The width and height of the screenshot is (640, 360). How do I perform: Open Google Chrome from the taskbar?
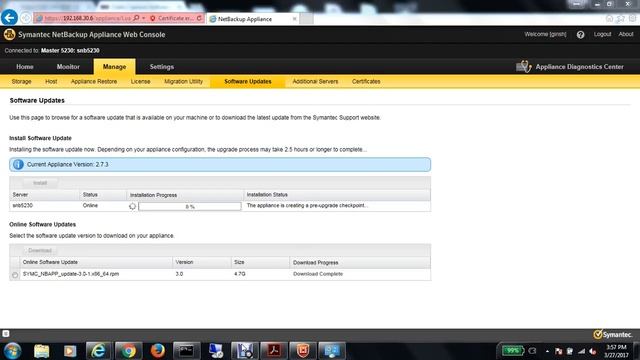pos(128,351)
